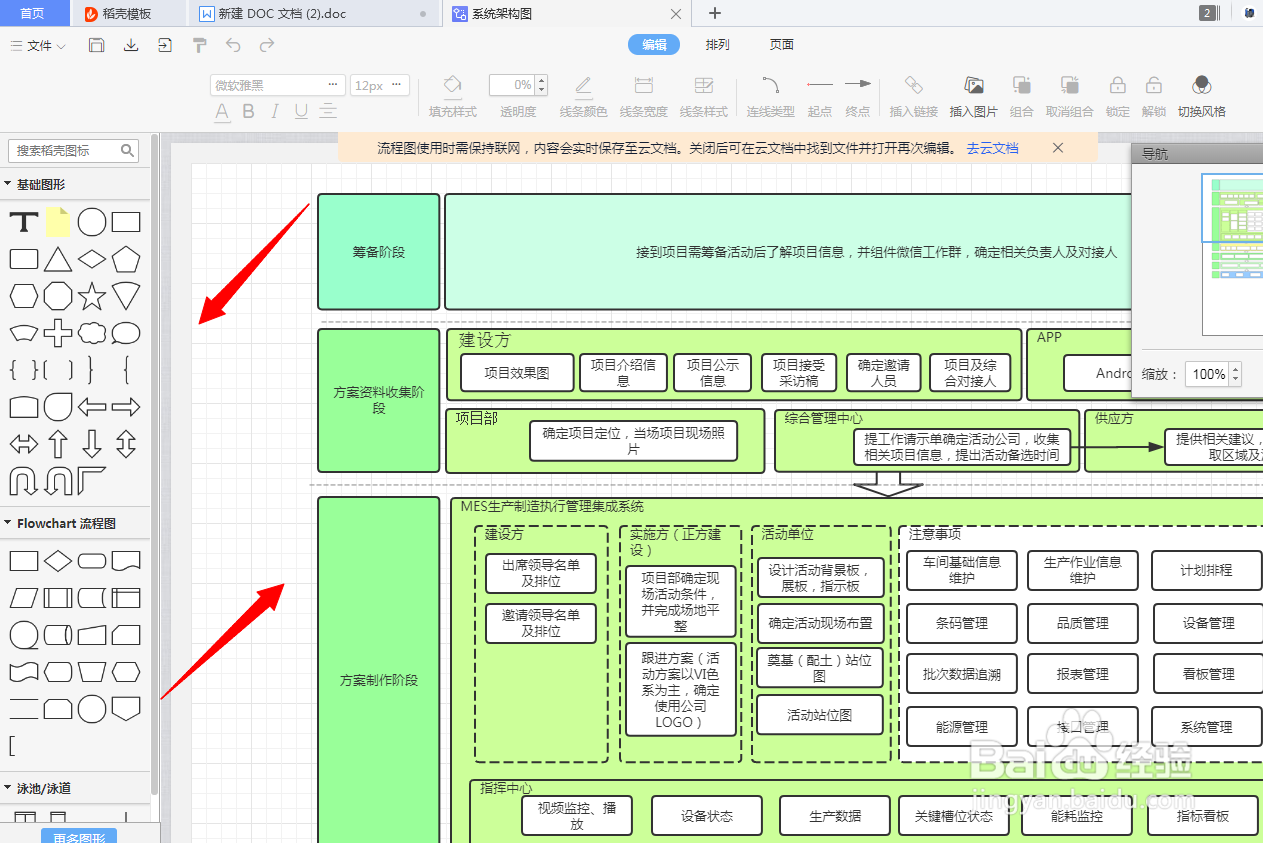Increase the 透明度 opacity value with the stepper
This screenshot has width=1263, height=843.
click(540, 80)
